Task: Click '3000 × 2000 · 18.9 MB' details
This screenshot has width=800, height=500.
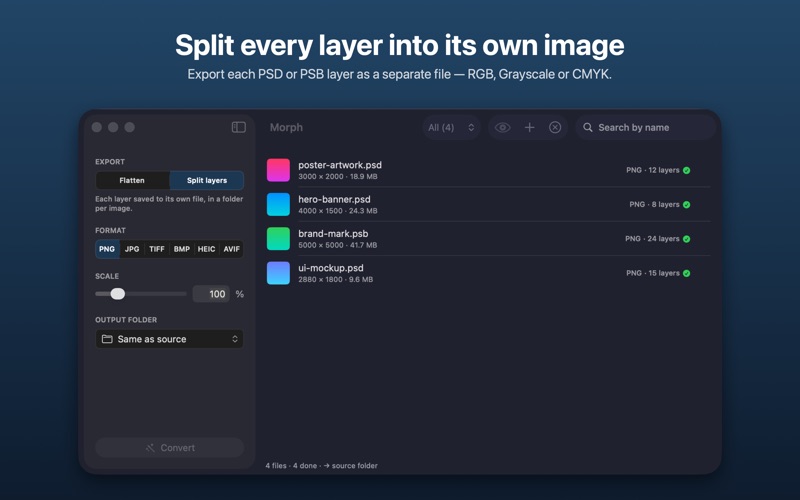Action: tap(338, 177)
